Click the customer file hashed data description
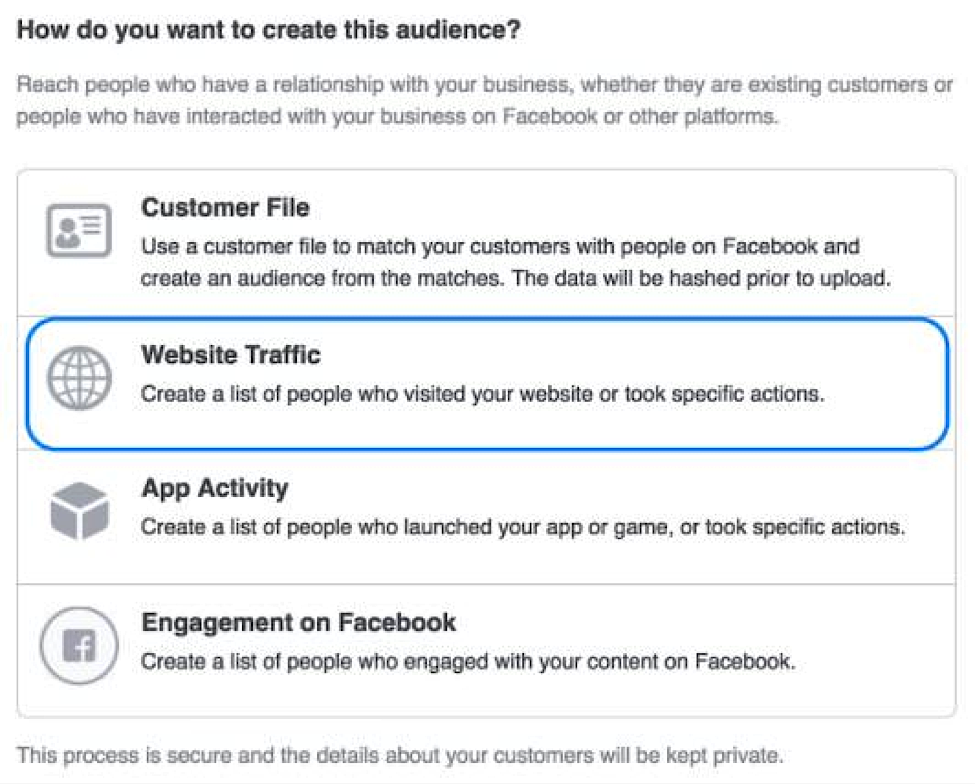 [x=515, y=262]
